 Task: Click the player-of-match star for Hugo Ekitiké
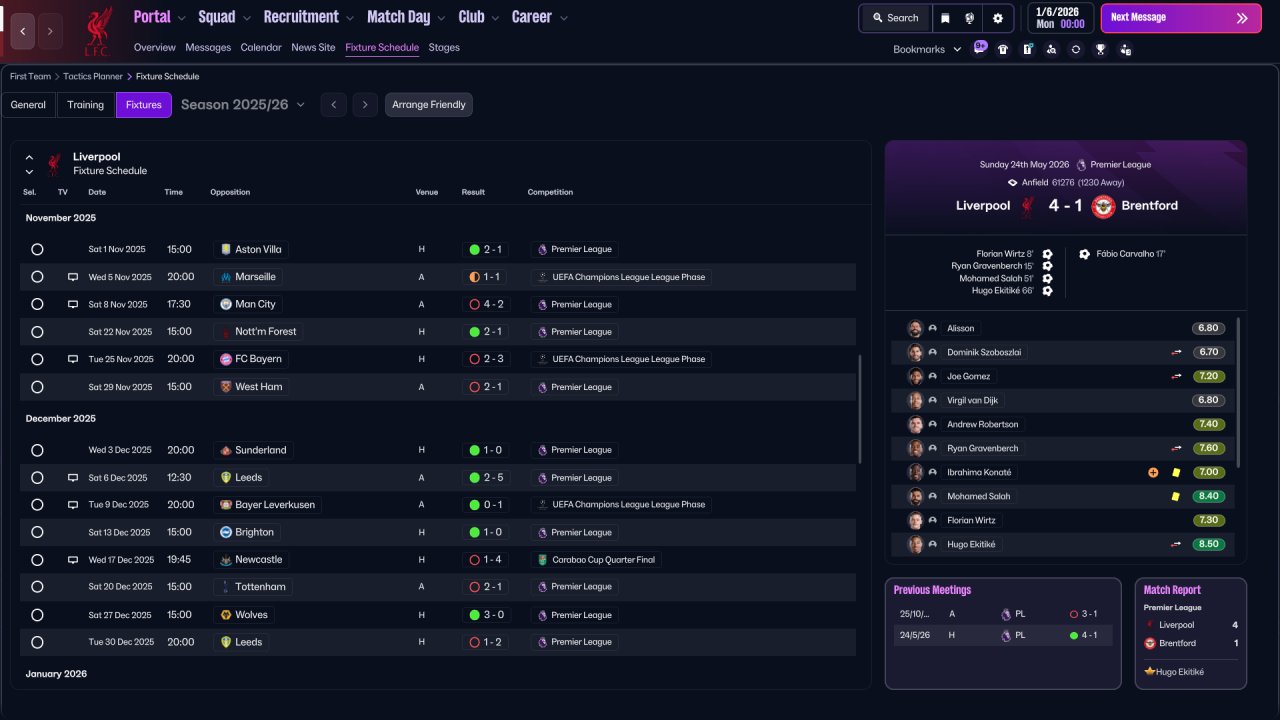point(1150,672)
